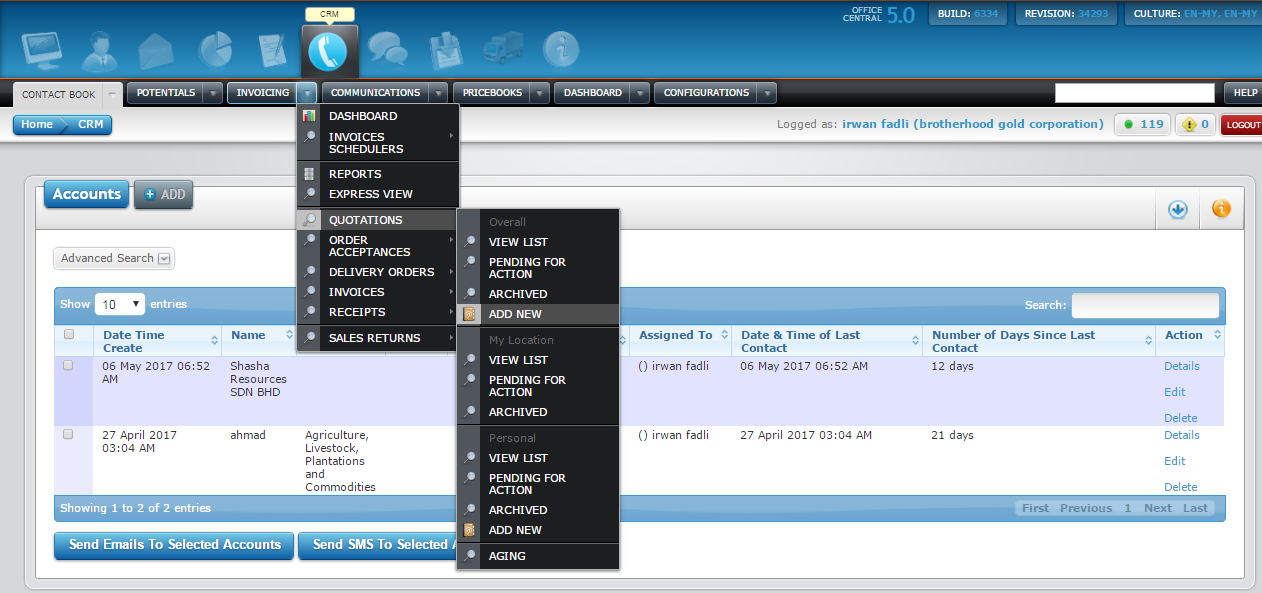
Task: Click Delete link for Shasha Resources row
Action: pyautogui.click(x=1180, y=418)
